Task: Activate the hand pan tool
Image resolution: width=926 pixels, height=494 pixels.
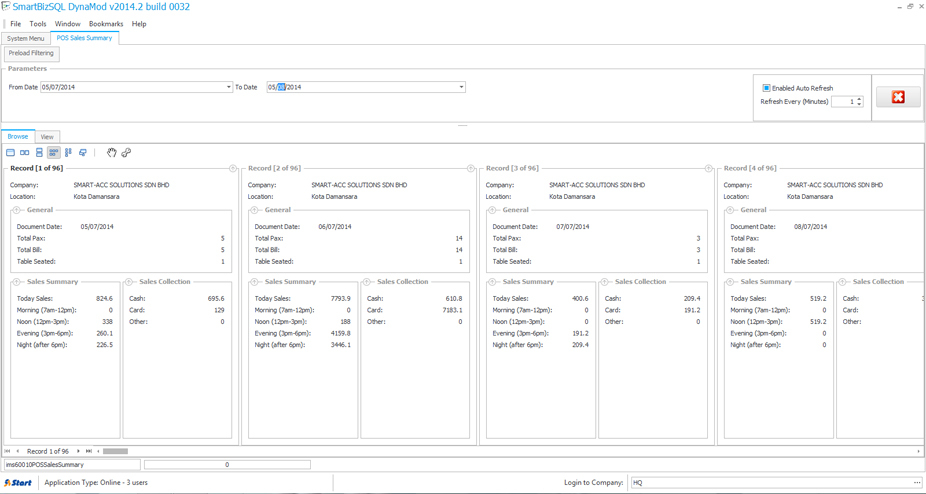Action: 112,152
